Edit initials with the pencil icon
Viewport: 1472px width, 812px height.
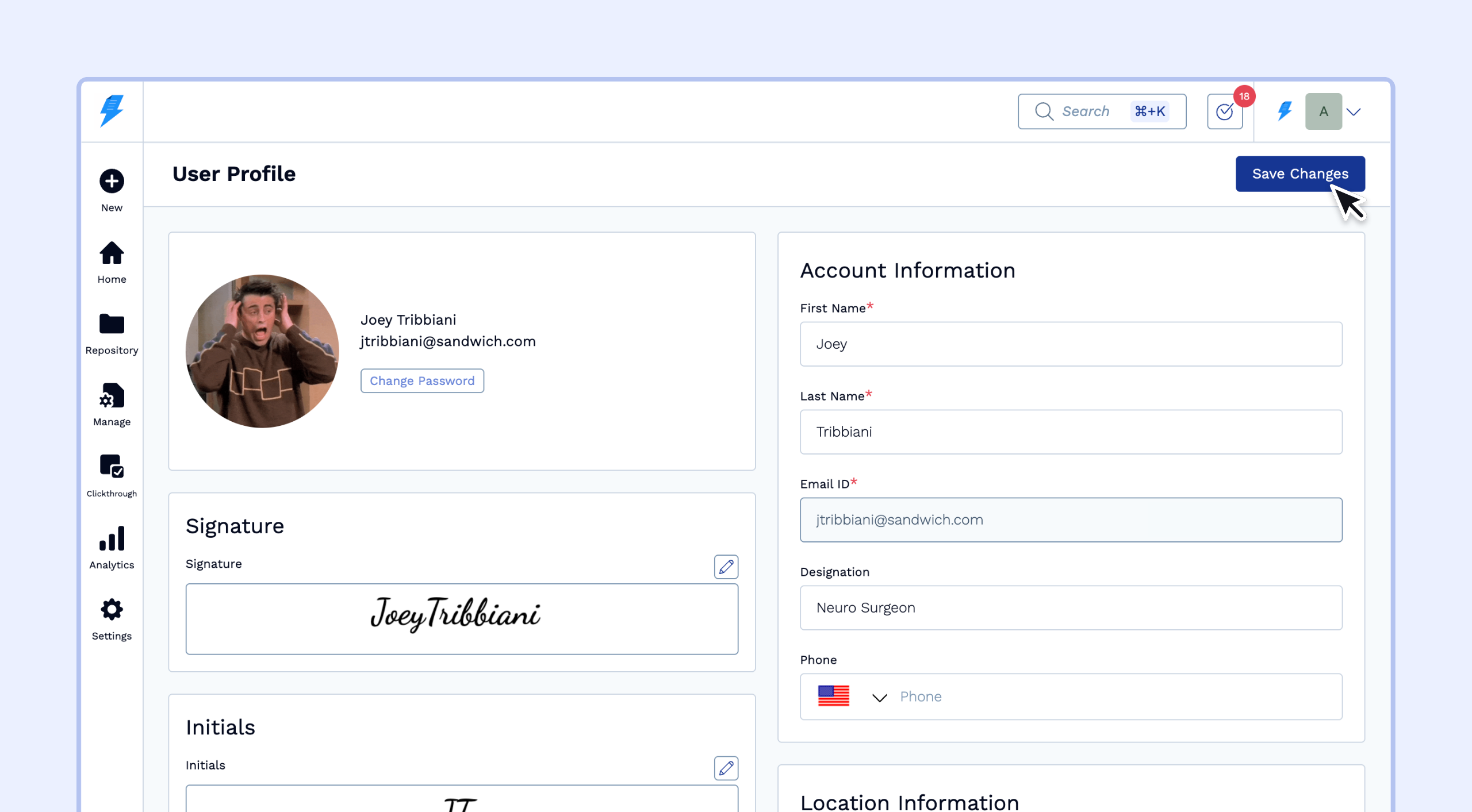click(x=726, y=768)
